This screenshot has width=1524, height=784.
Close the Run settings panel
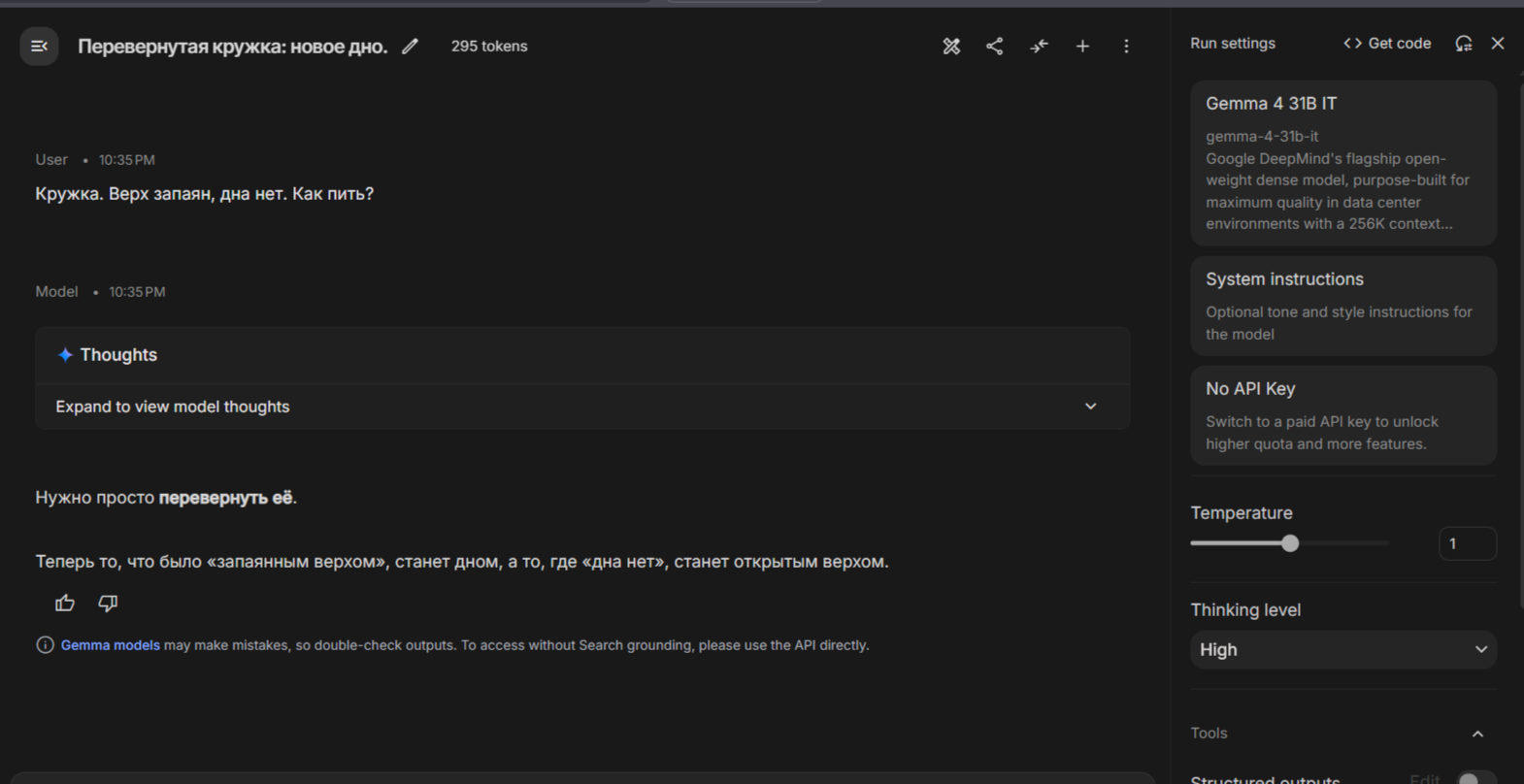[x=1498, y=43]
